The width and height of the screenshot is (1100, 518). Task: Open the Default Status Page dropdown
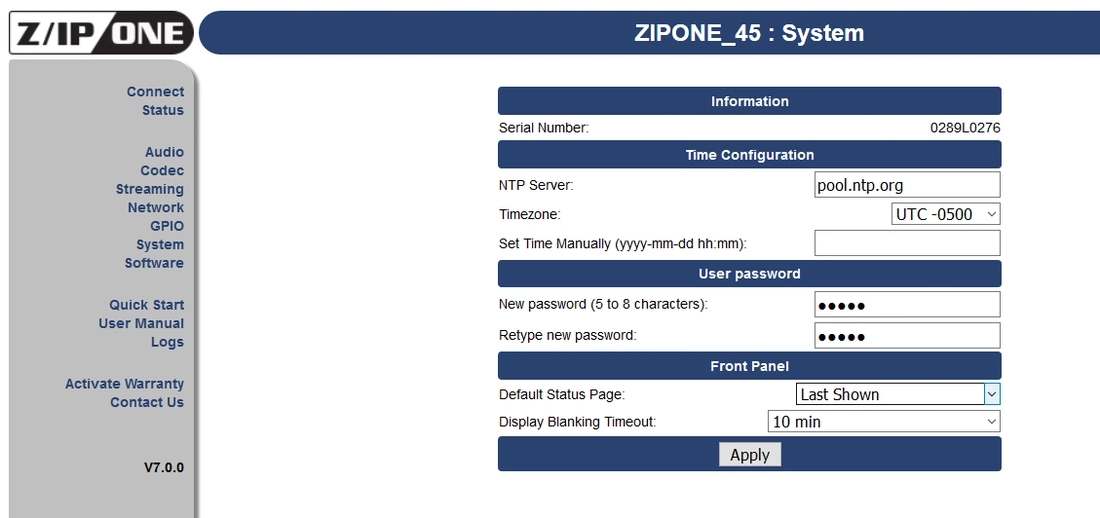point(898,394)
